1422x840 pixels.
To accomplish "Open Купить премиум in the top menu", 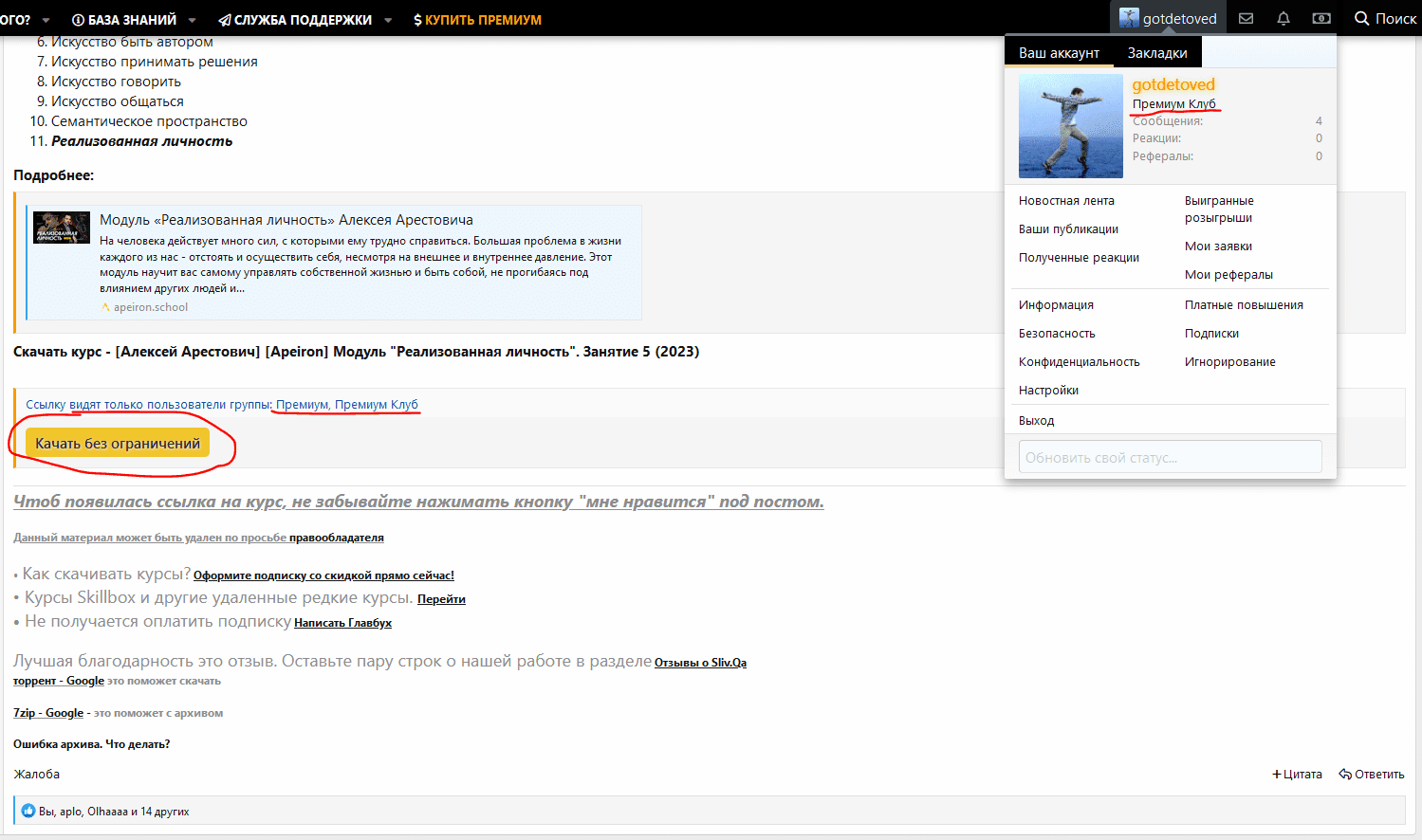I will click(477, 20).
